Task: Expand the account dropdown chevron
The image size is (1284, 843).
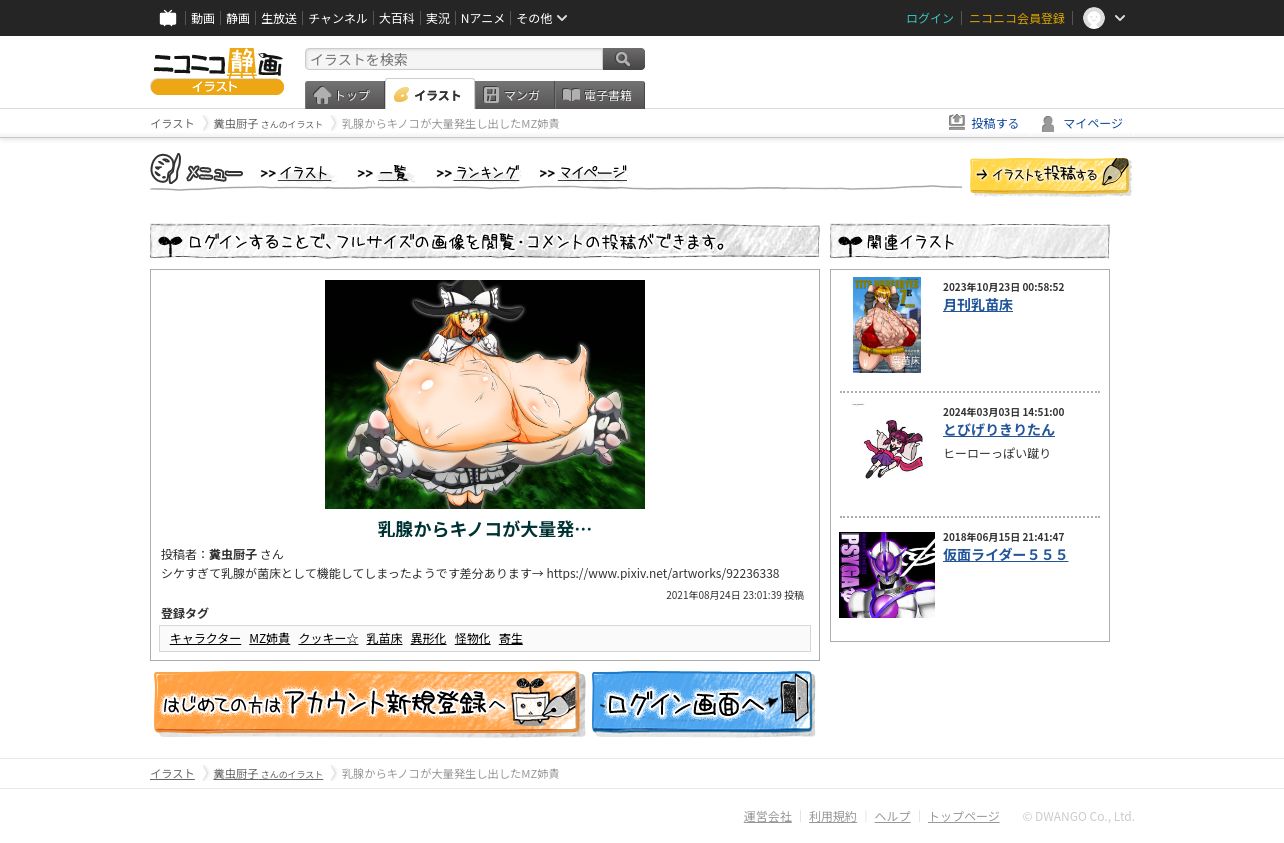Action: [1120, 18]
